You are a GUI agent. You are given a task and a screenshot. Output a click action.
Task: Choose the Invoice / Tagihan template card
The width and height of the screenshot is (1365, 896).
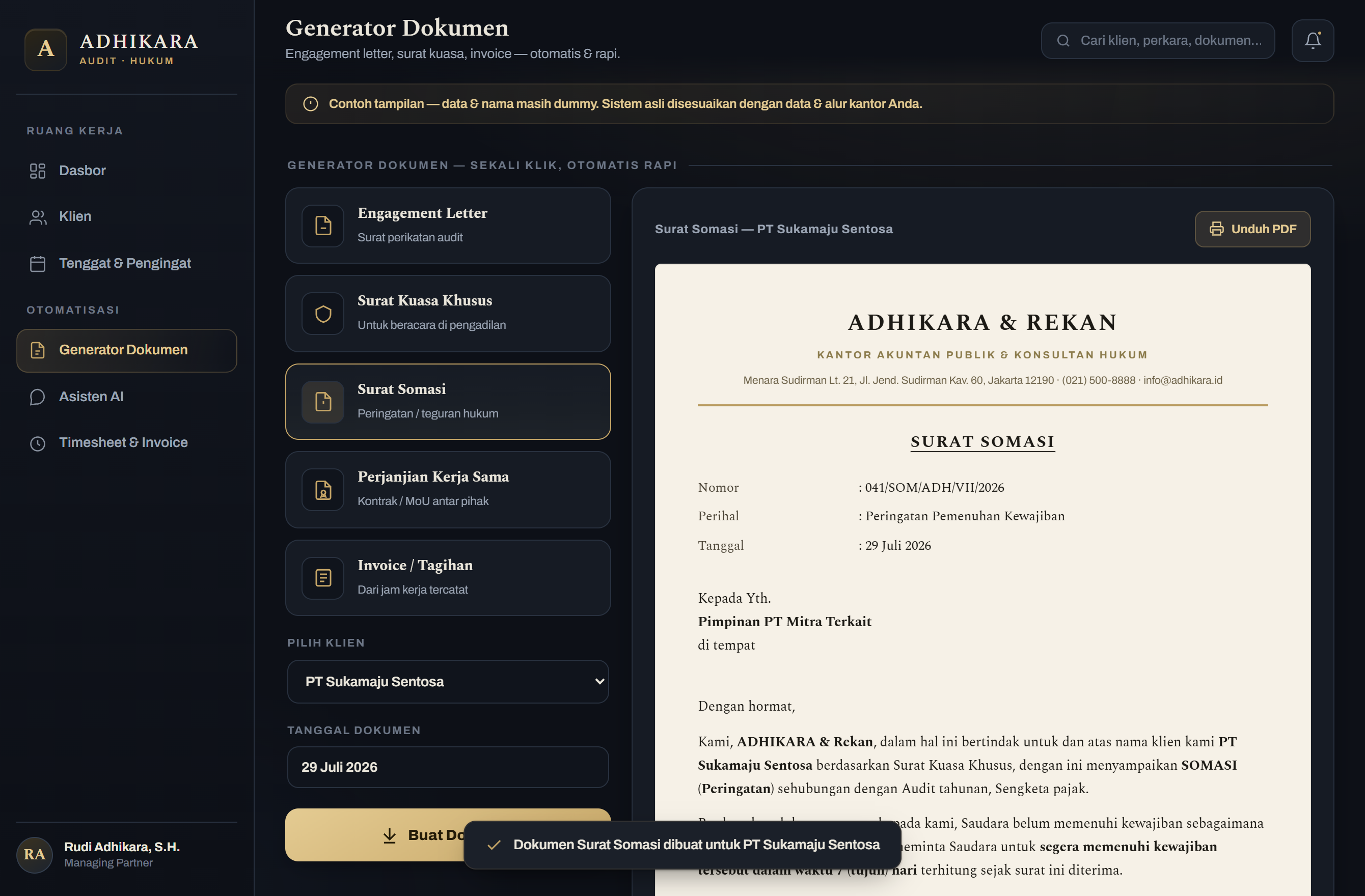(447, 578)
